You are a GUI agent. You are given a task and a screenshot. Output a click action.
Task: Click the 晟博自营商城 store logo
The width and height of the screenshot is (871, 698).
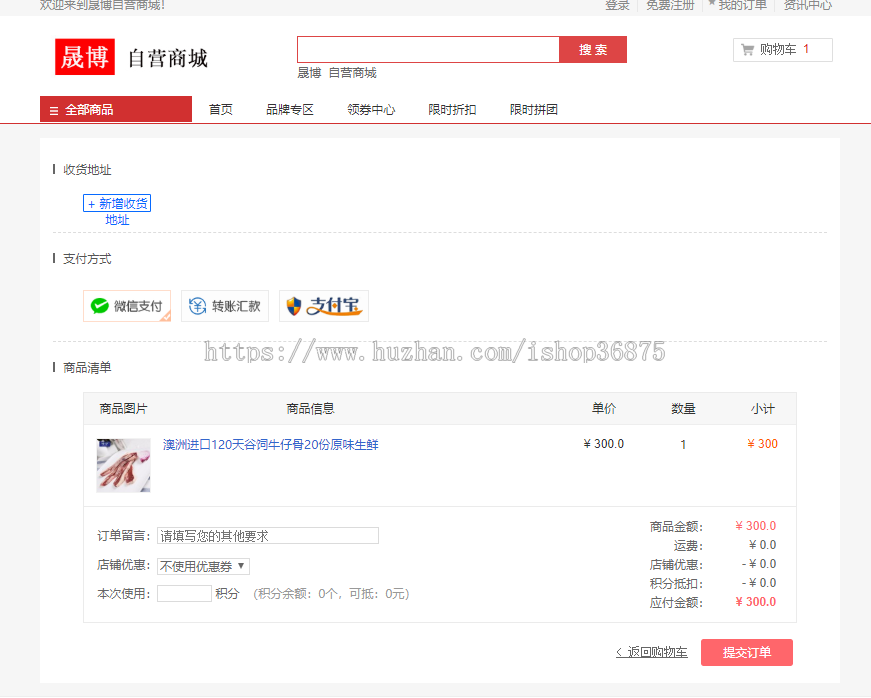click(132, 55)
